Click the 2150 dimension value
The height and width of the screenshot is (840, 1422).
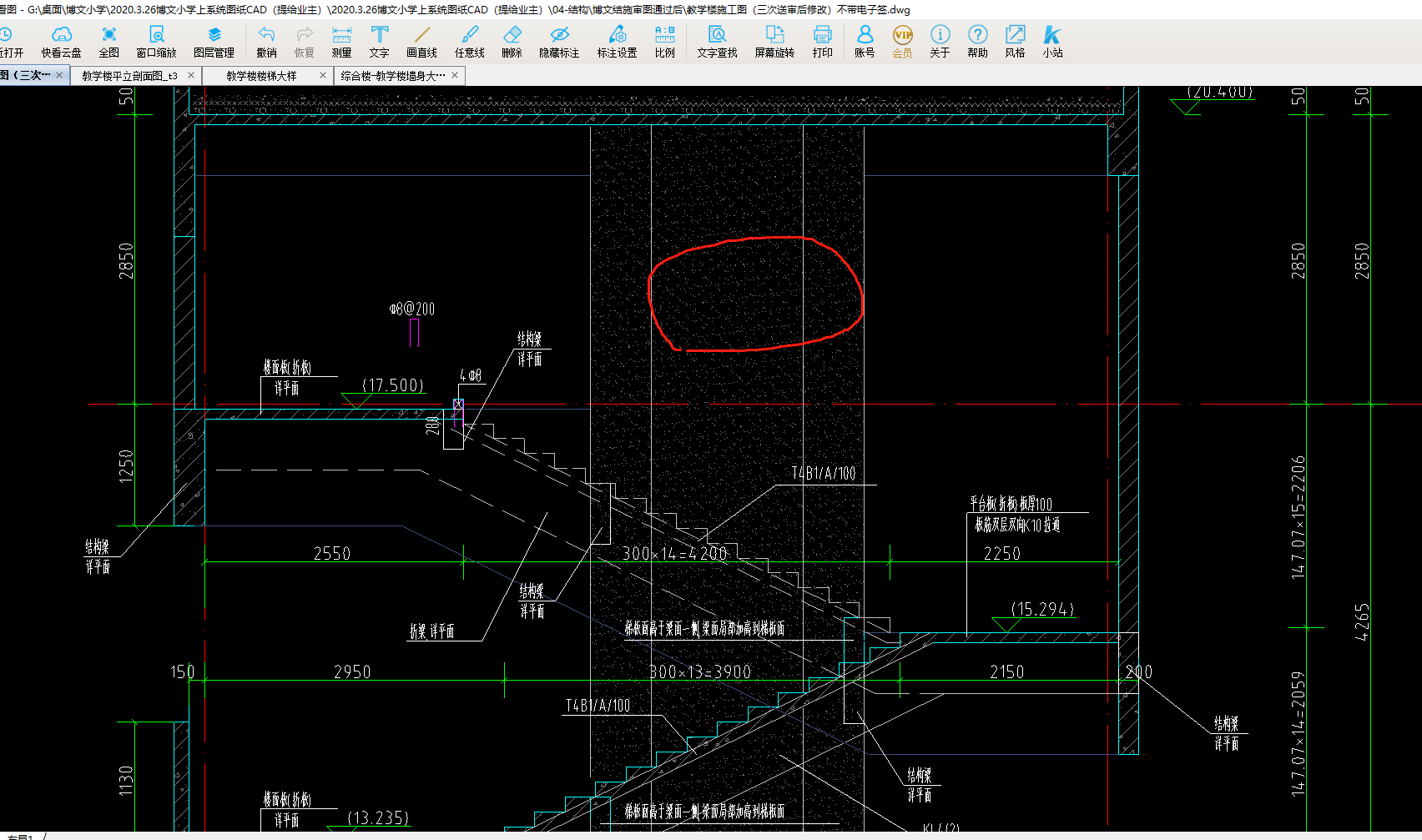click(x=1006, y=671)
